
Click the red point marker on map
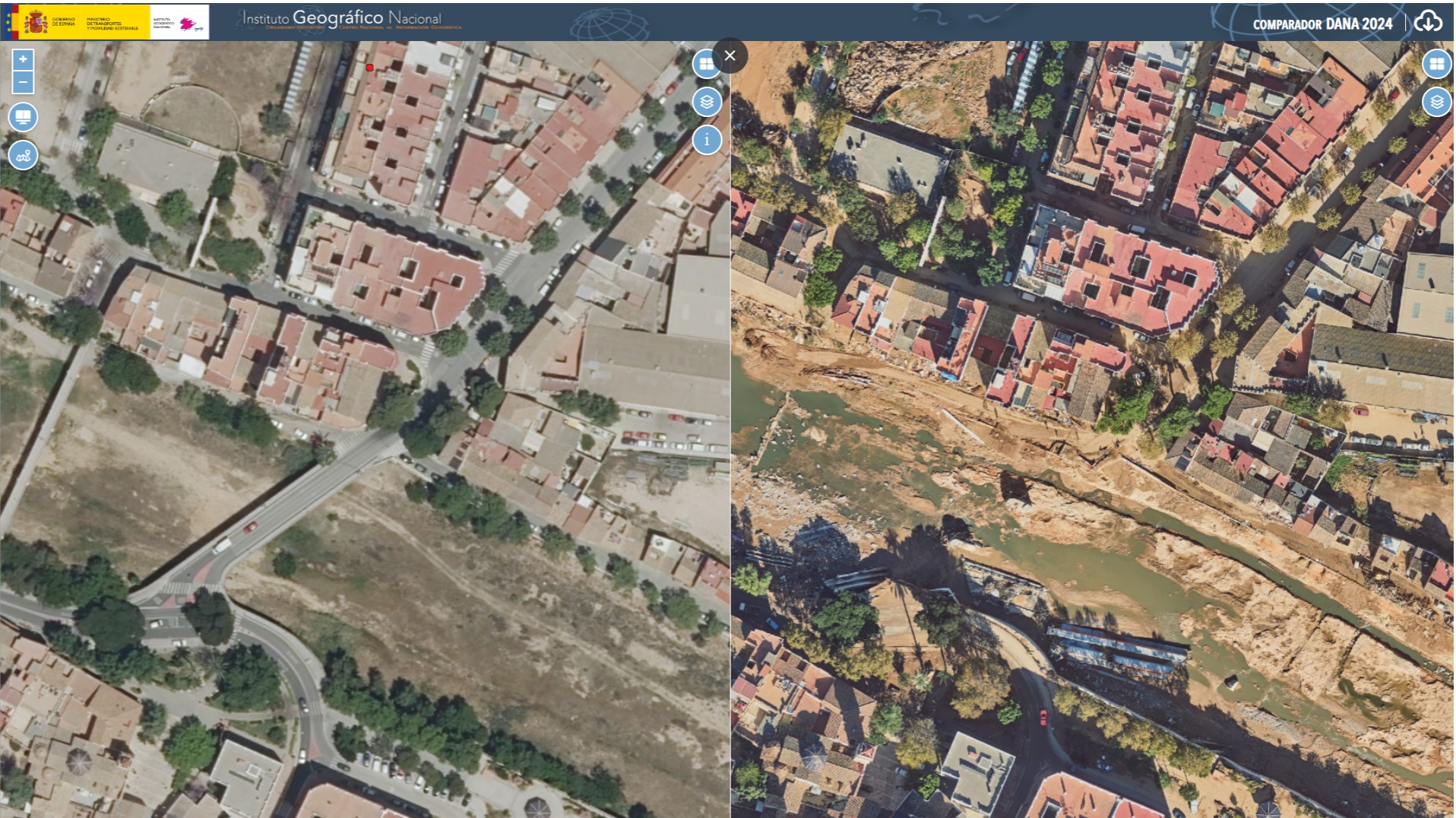point(369,68)
